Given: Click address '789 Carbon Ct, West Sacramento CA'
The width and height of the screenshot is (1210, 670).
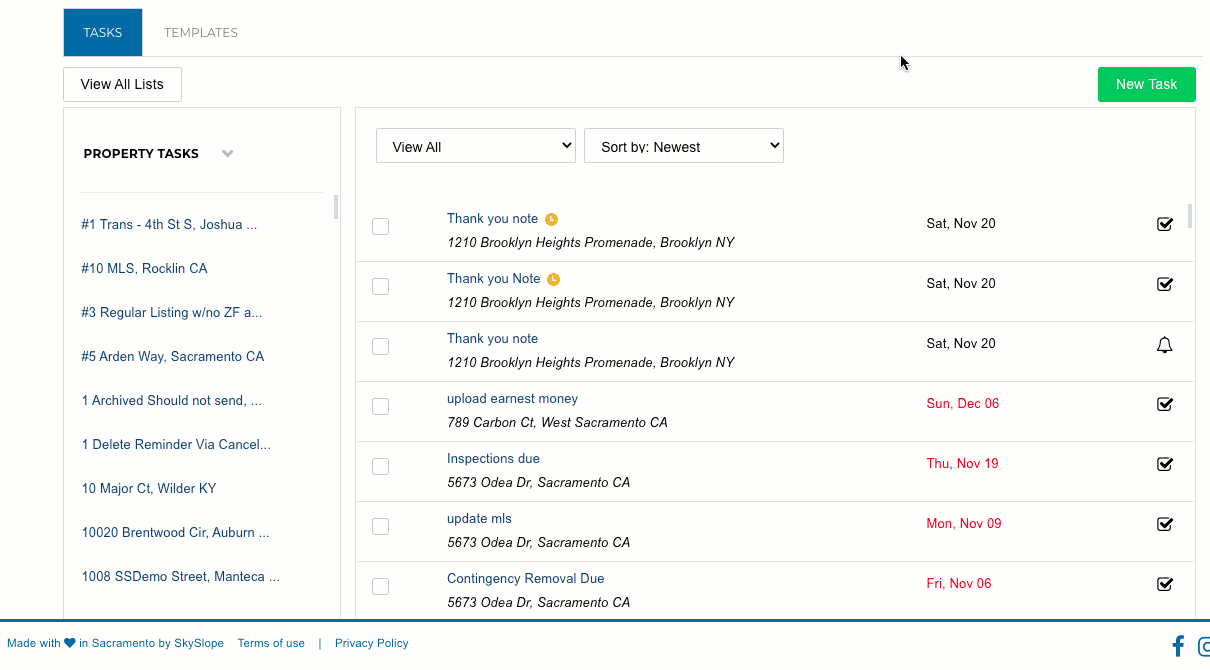Looking at the screenshot, I should pos(557,423).
